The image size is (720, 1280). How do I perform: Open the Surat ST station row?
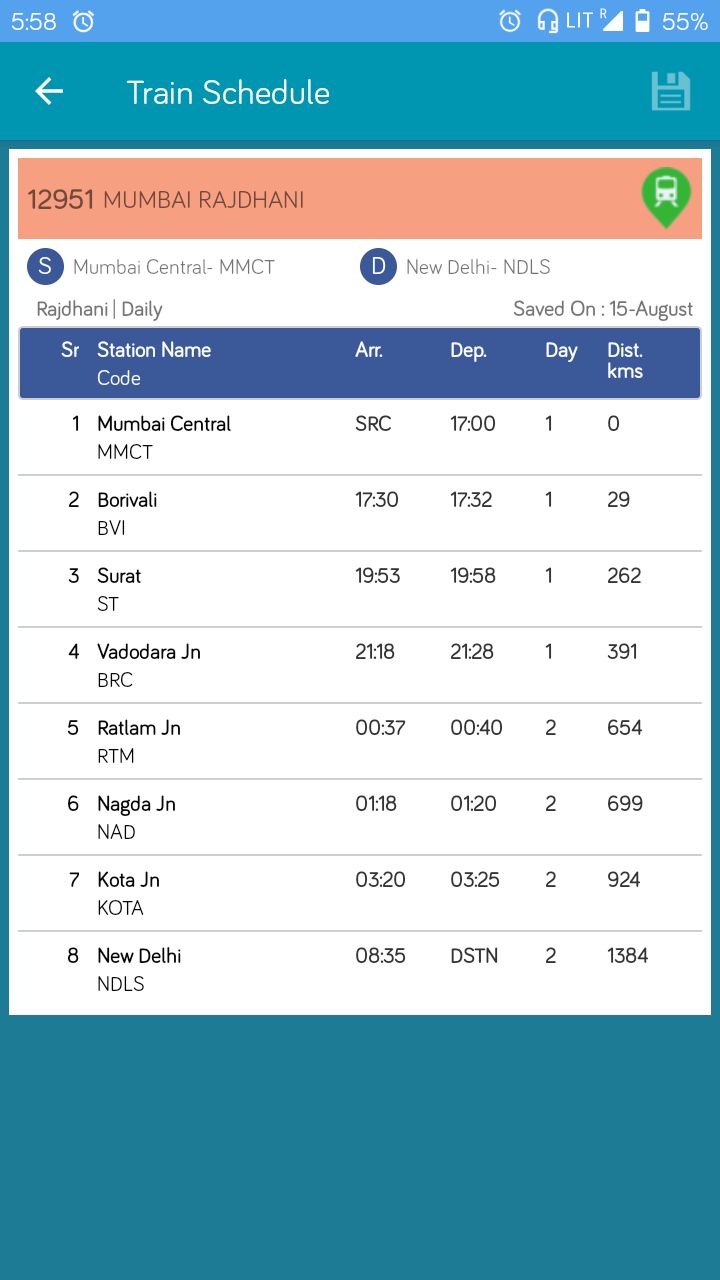pyautogui.click(x=360, y=589)
